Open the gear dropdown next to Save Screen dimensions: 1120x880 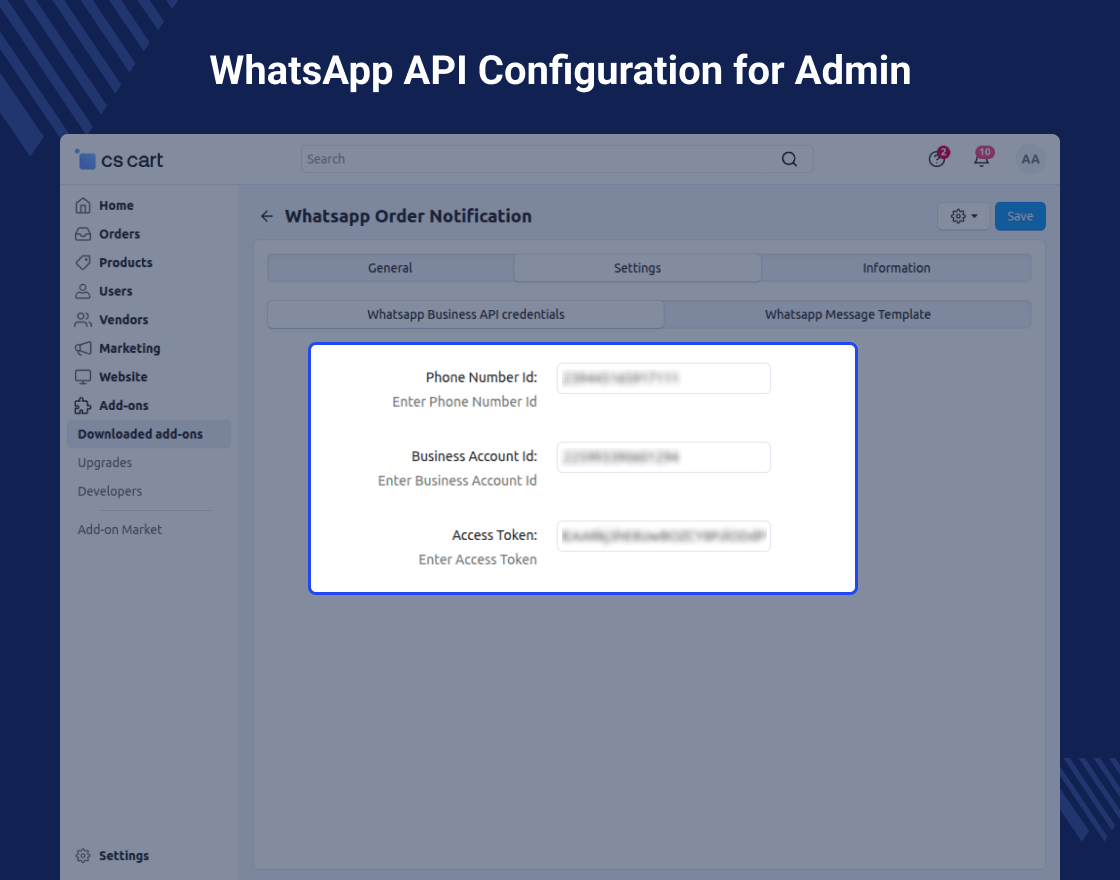click(x=964, y=216)
